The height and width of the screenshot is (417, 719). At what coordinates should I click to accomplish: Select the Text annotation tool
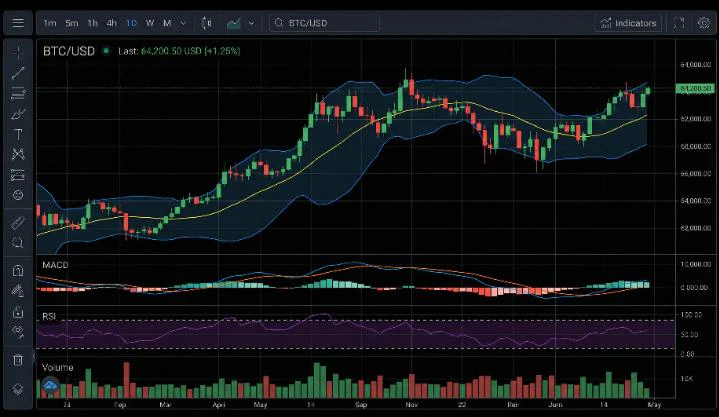point(18,134)
